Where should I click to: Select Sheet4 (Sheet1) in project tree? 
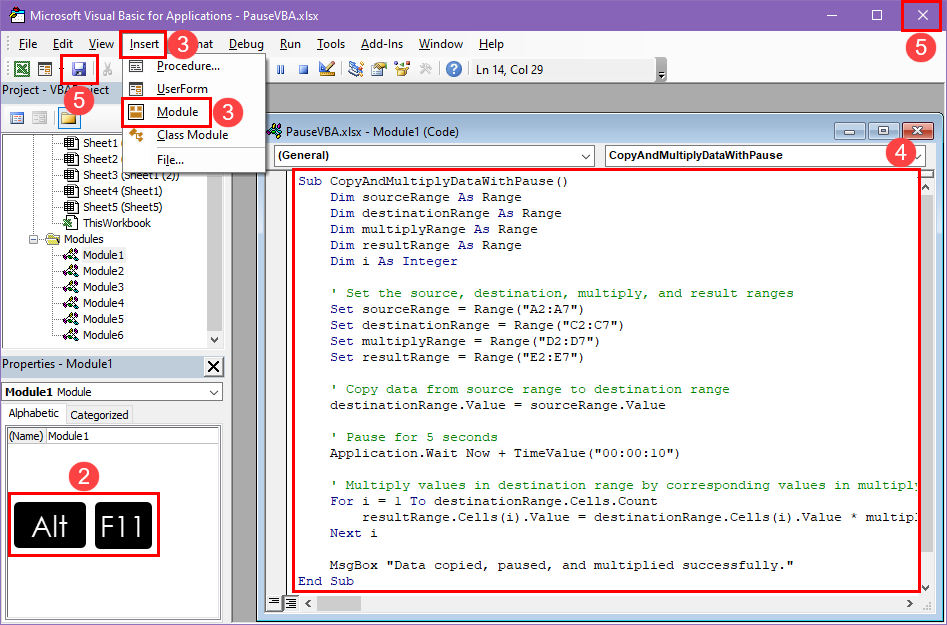123,191
